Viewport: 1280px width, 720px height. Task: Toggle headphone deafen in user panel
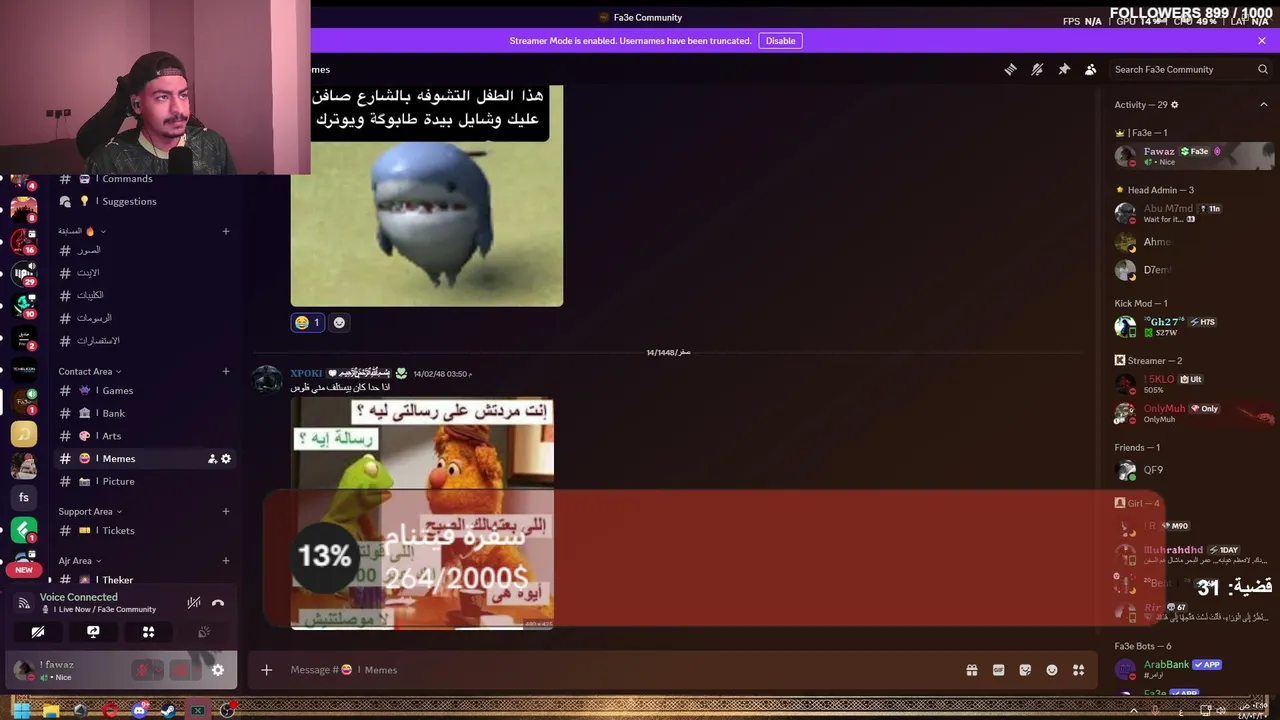[181, 670]
